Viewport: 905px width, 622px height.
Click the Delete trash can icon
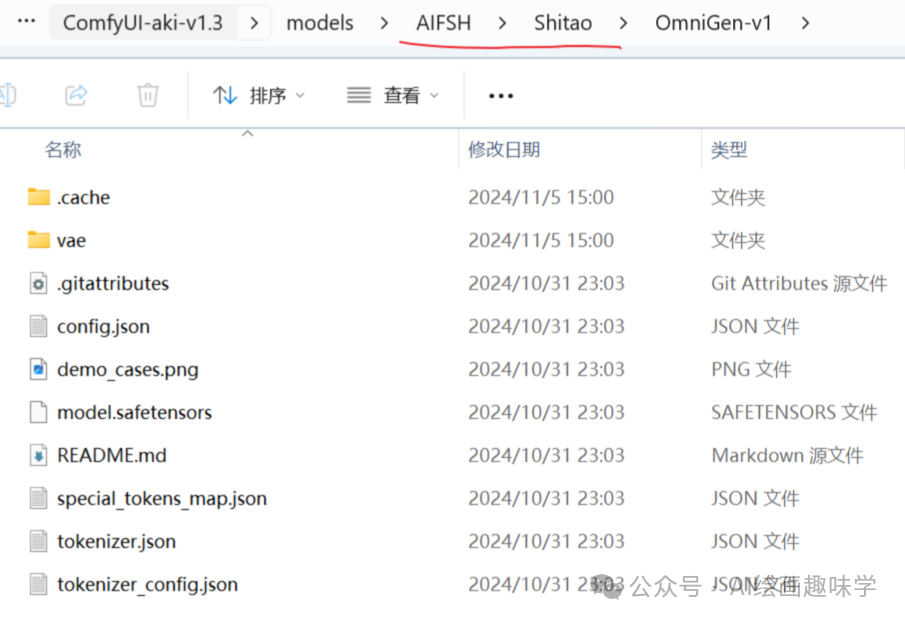(148, 95)
